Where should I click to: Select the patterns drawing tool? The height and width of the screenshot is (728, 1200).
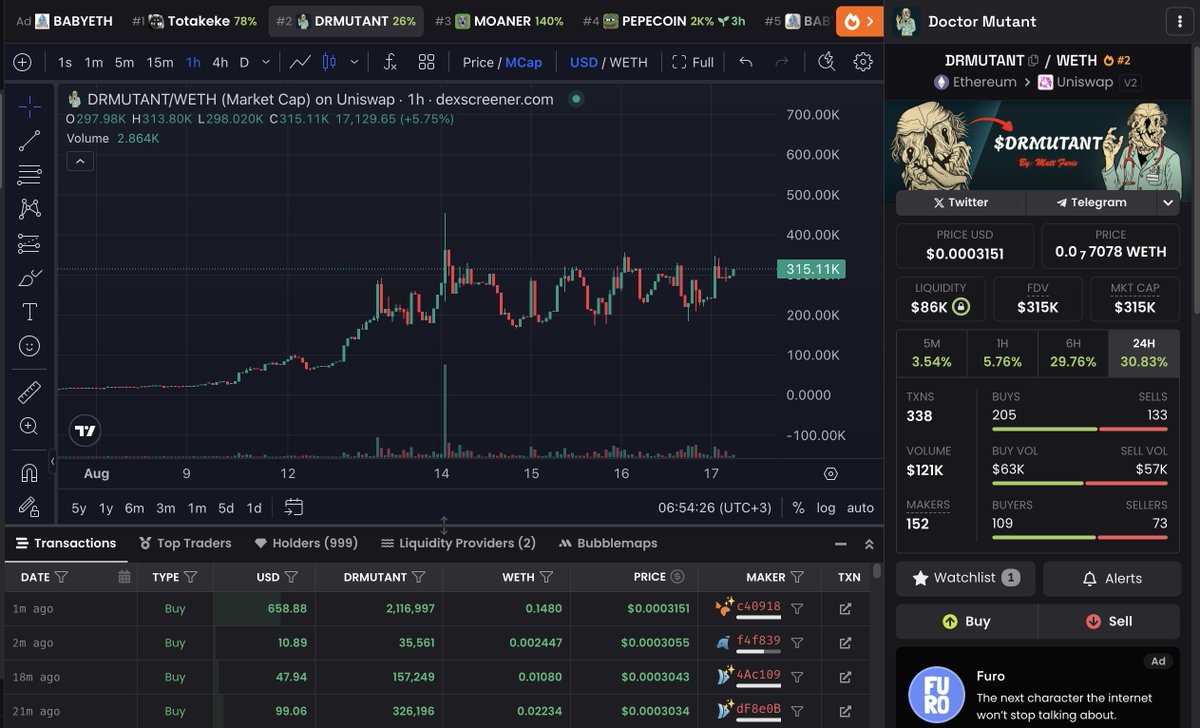click(29, 209)
